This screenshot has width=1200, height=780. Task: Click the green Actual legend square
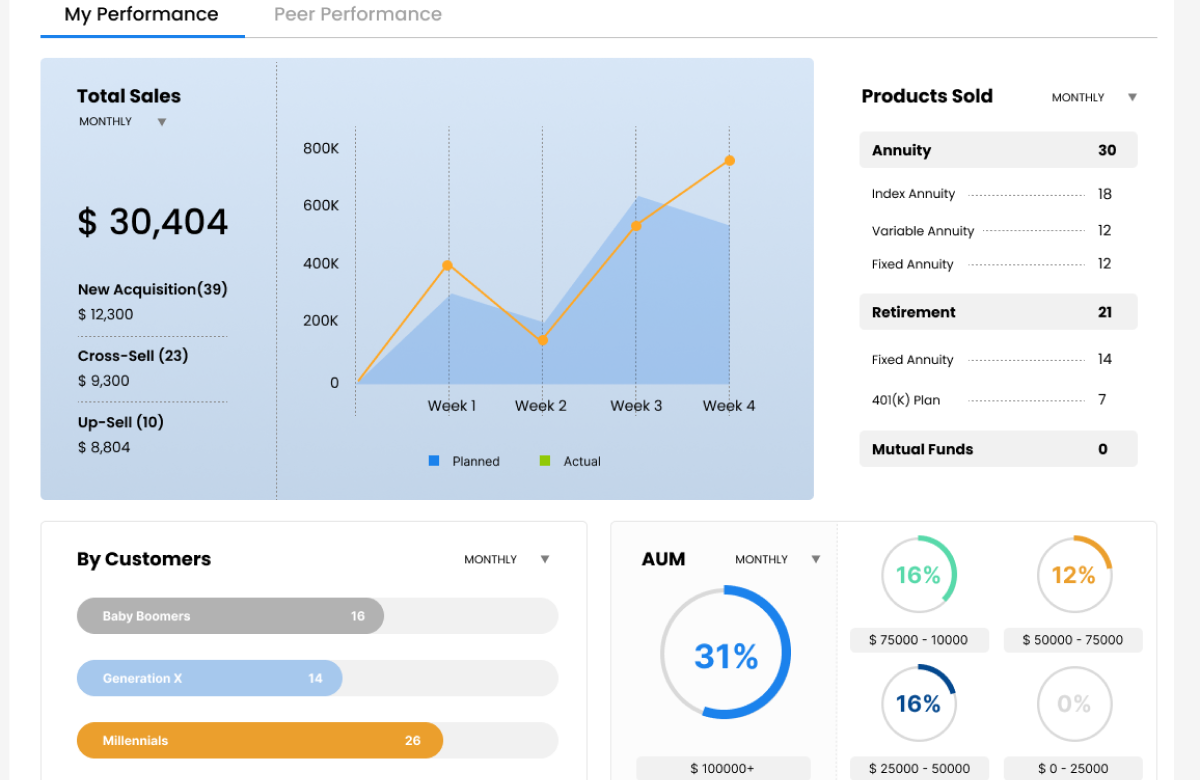pos(545,461)
